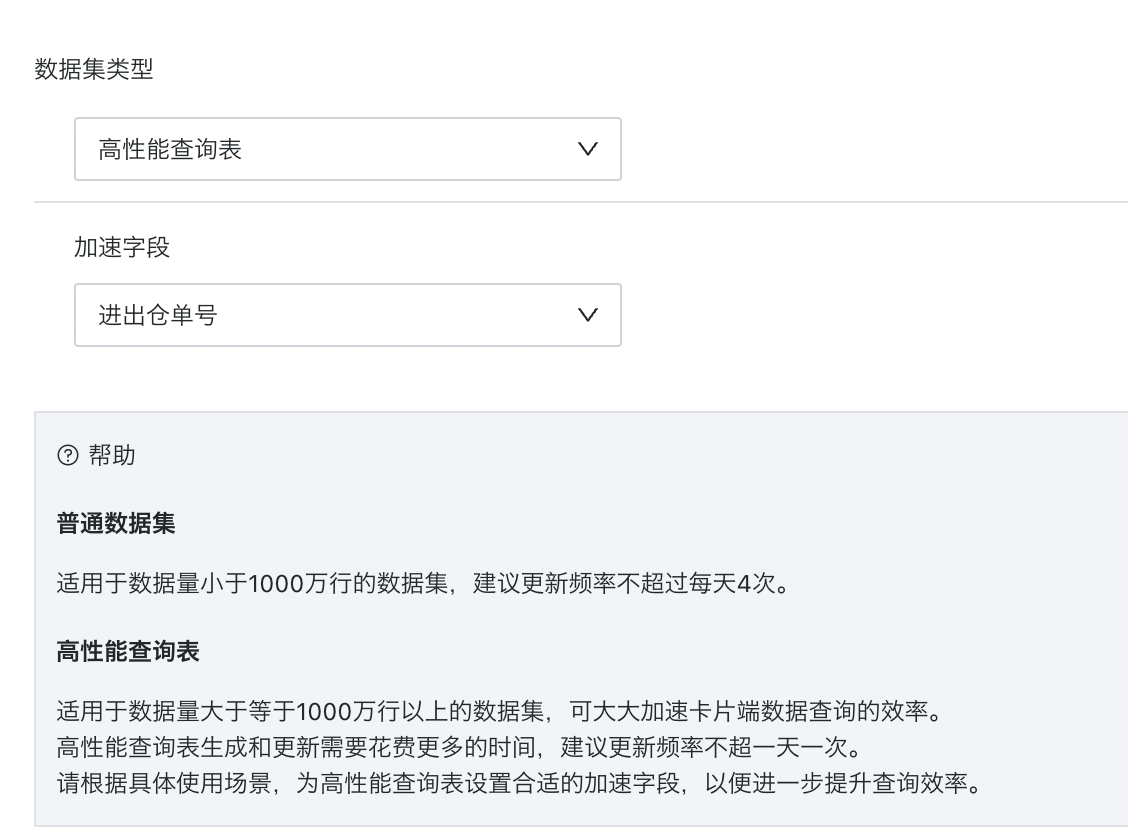This screenshot has width=1128, height=832.
Task: Expand the chevron arrow beside 高性能查询表
Action: pos(588,149)
